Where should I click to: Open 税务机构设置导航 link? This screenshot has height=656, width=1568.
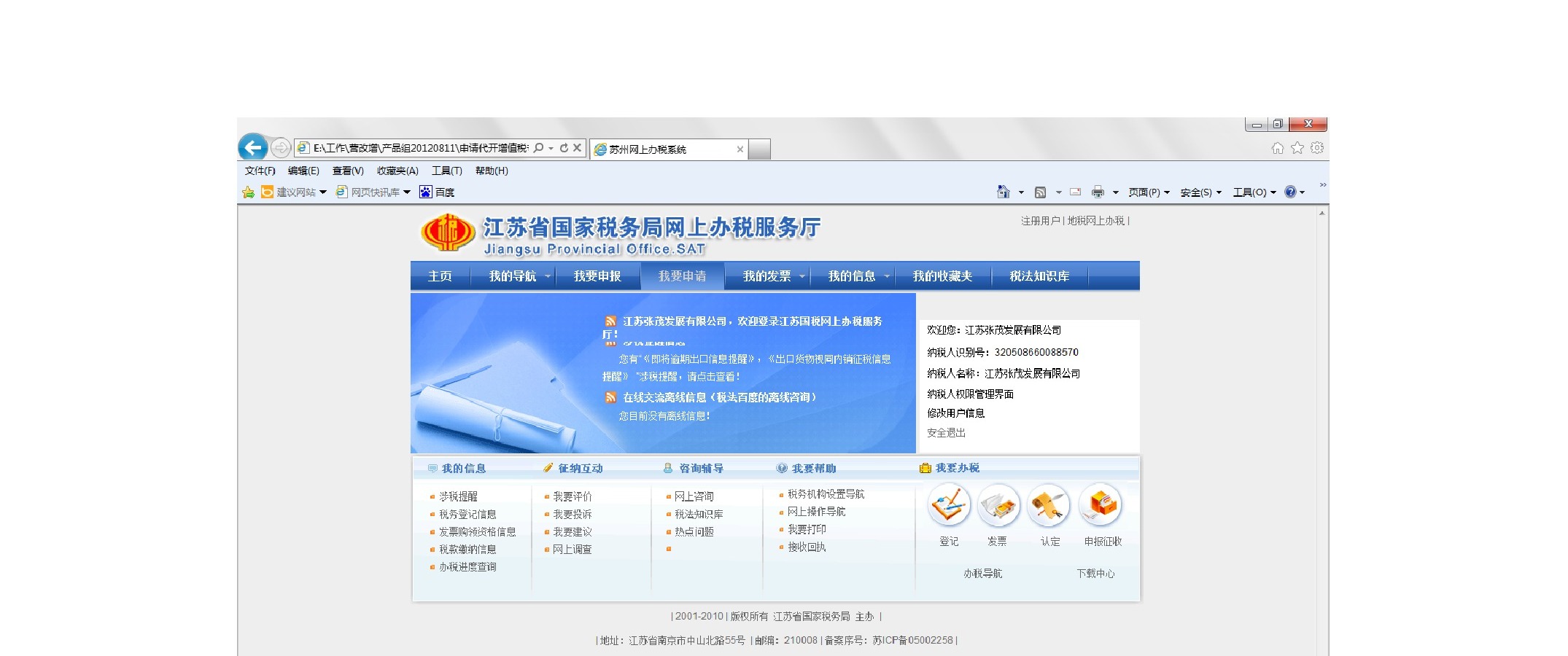point(826,494)
